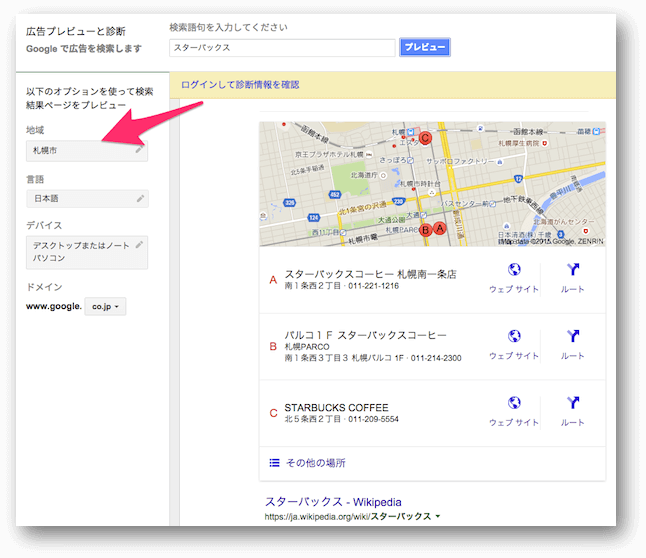Click ログインして診断情報を確認 link
Image resolution: width=646 pixels, height=558 pixels.
(x=240, y=85)
